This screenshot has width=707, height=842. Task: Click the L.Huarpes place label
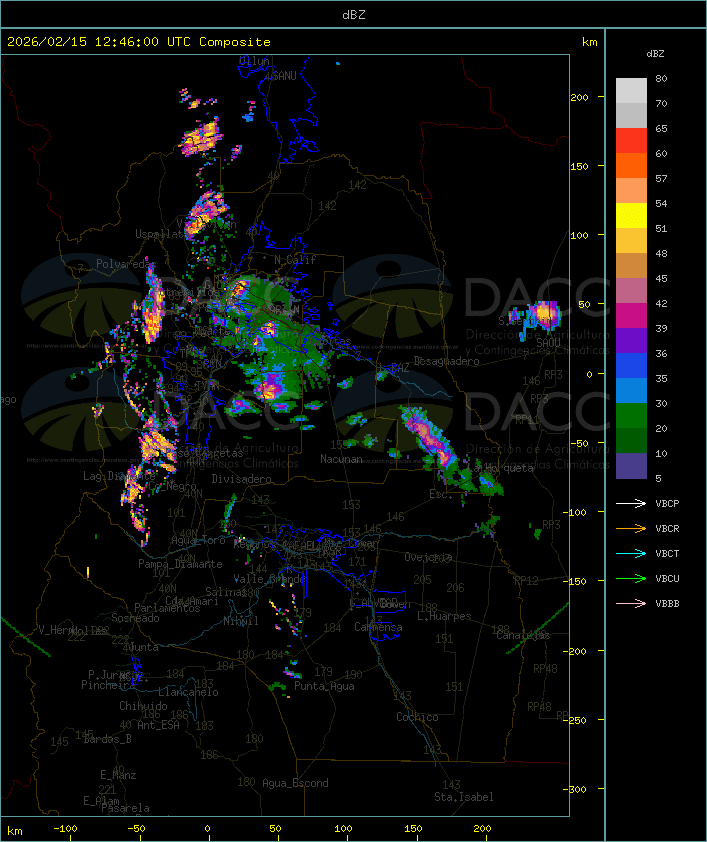click(x=444, y=616)
